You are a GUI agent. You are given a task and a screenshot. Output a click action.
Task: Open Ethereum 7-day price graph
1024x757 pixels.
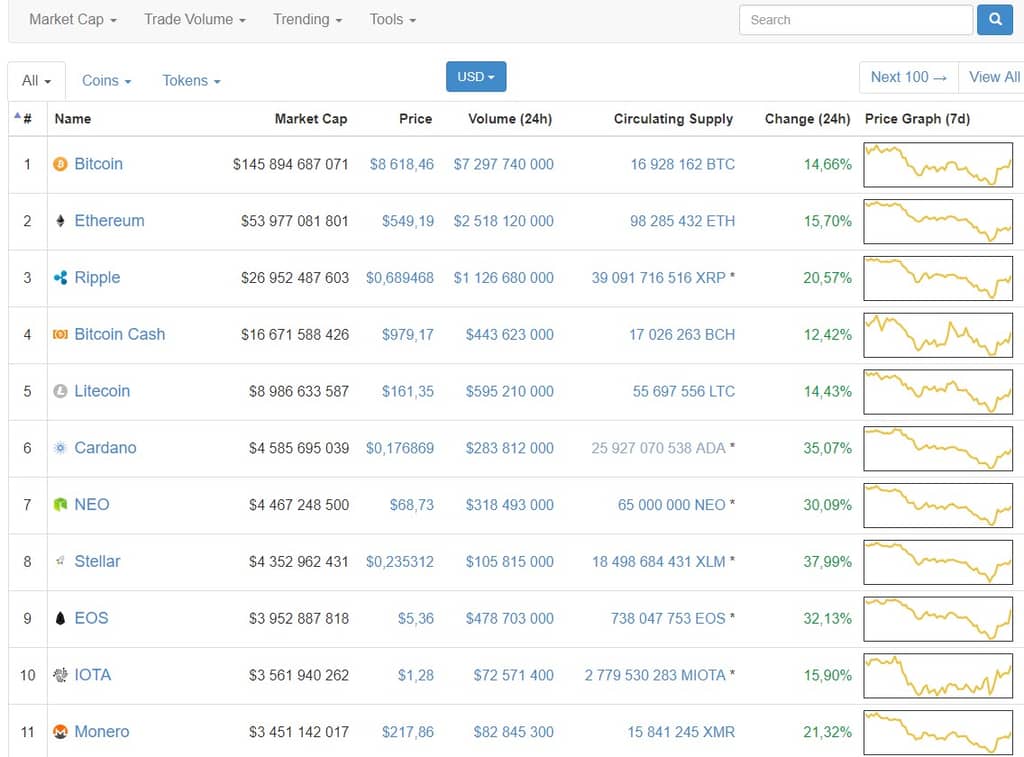click(938, 221)
